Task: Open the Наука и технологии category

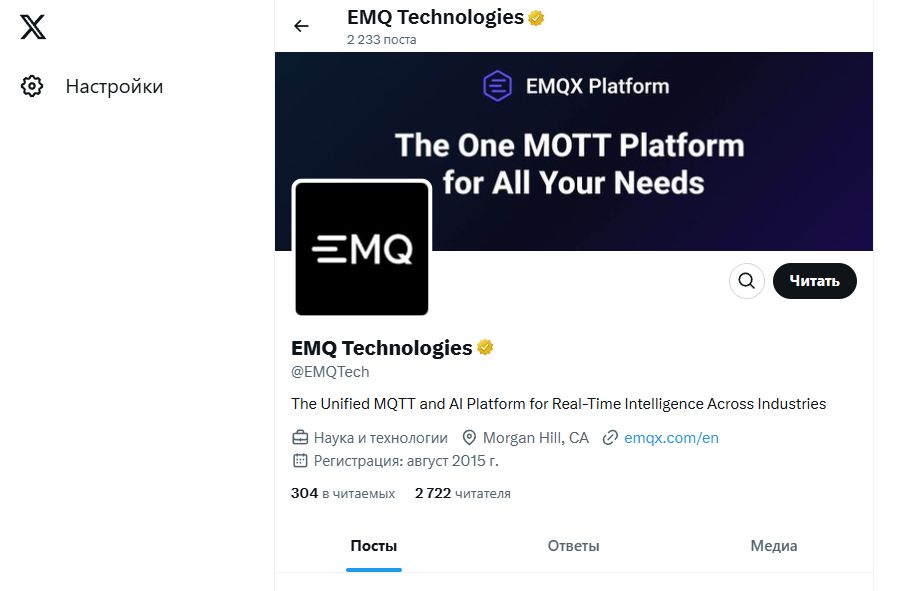Action: click(380, 438)
